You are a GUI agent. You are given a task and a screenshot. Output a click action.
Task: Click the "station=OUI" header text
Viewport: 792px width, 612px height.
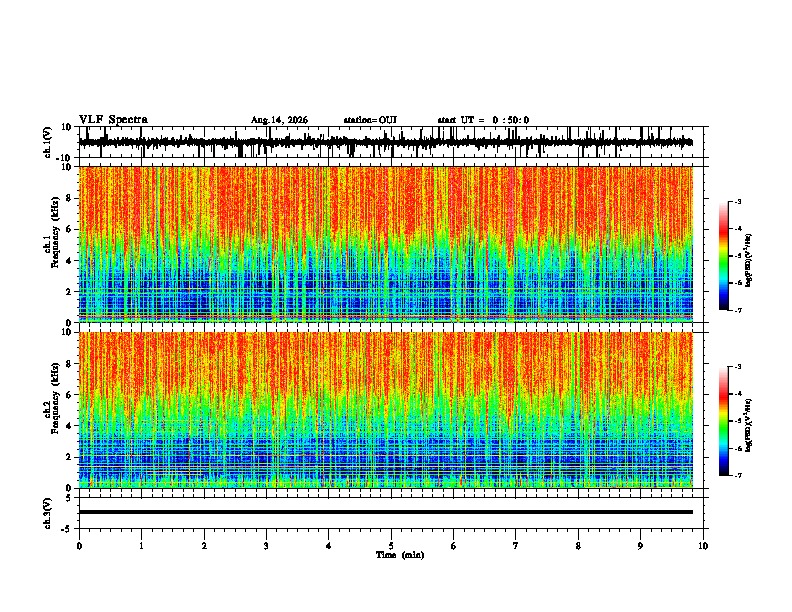[x=370, y=120]
